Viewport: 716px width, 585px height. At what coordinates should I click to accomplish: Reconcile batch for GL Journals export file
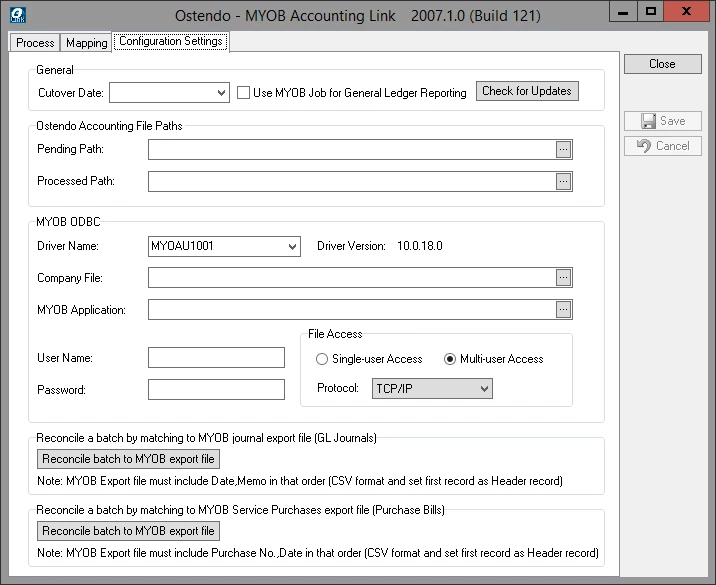pyautogui.click(x=128, y=459)
